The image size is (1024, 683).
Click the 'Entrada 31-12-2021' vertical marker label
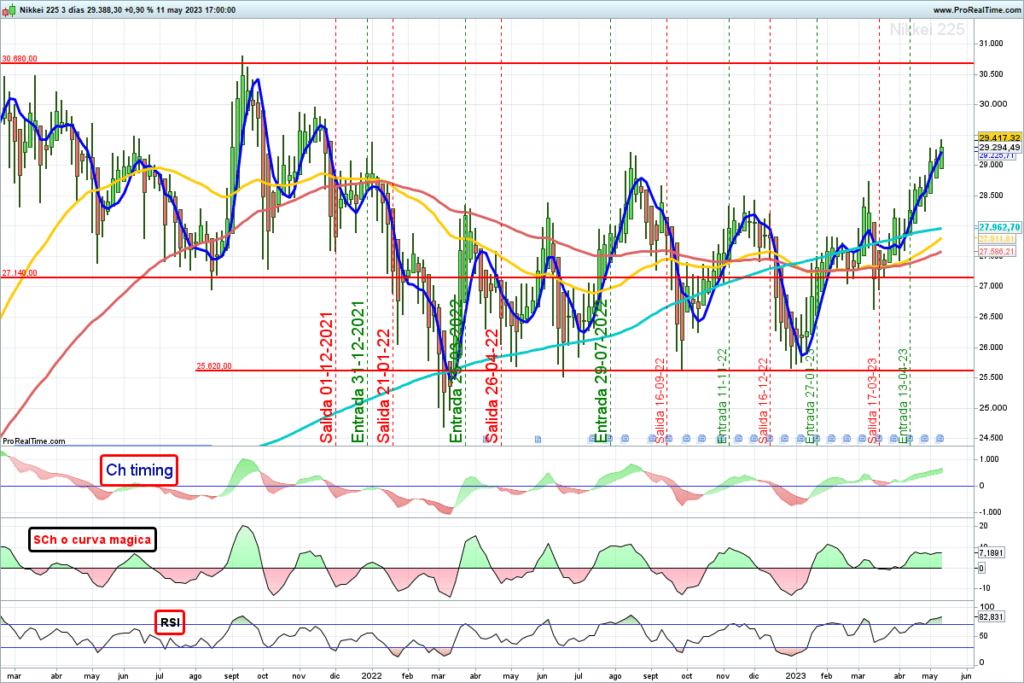358,372
